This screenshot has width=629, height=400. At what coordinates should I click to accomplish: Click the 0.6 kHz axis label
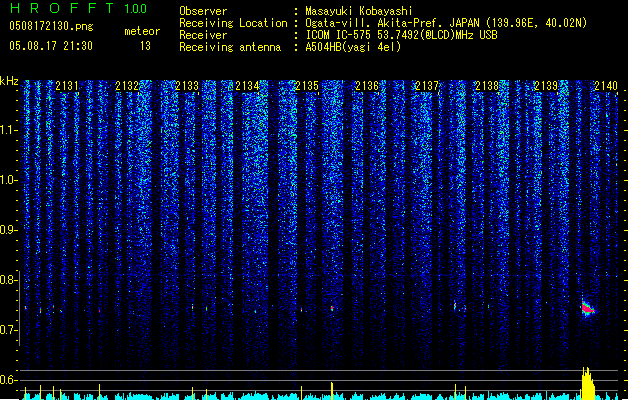pyautogui.click(x=8, y=380)
